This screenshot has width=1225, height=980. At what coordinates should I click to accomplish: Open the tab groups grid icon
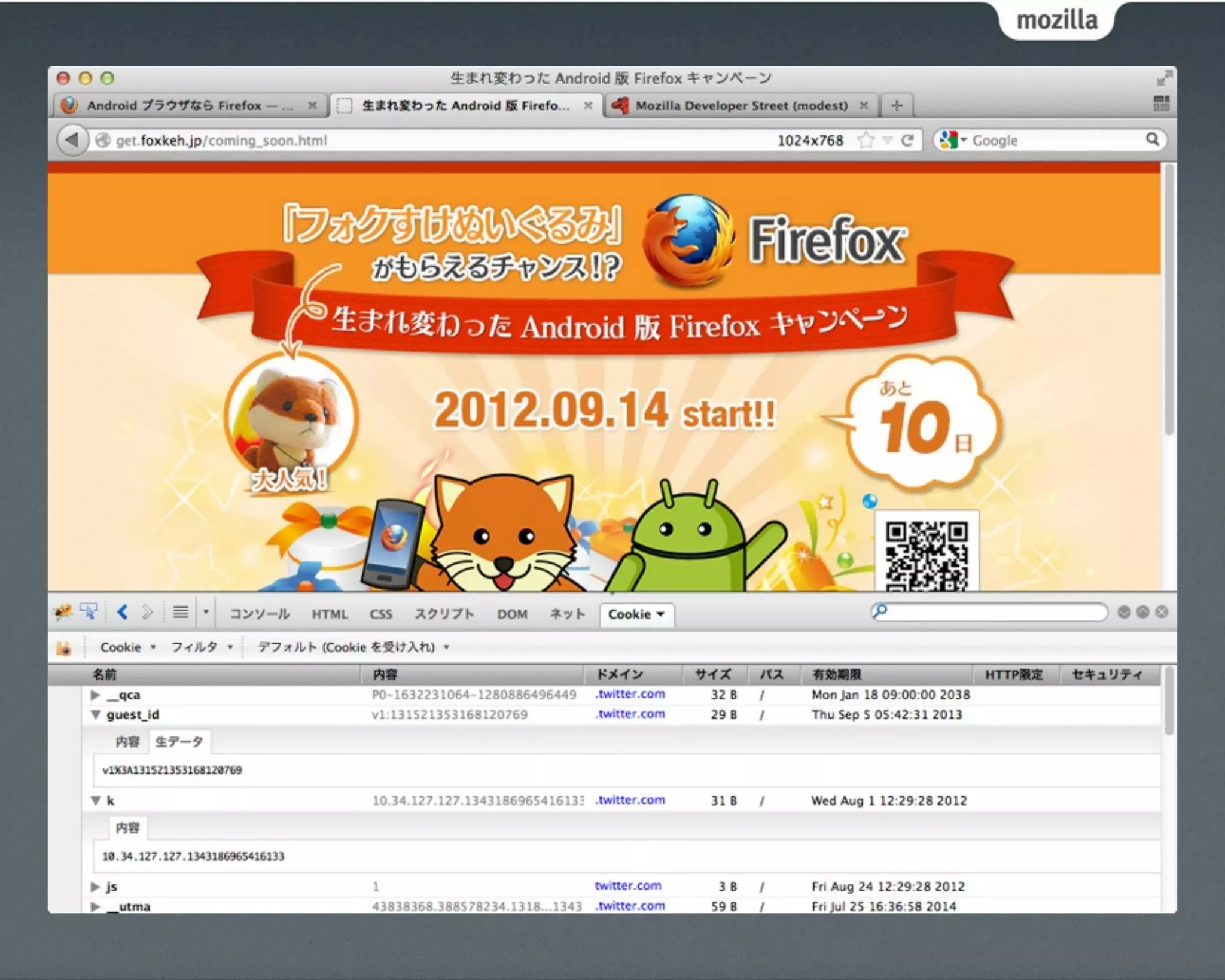click(x=1161, y=104)
